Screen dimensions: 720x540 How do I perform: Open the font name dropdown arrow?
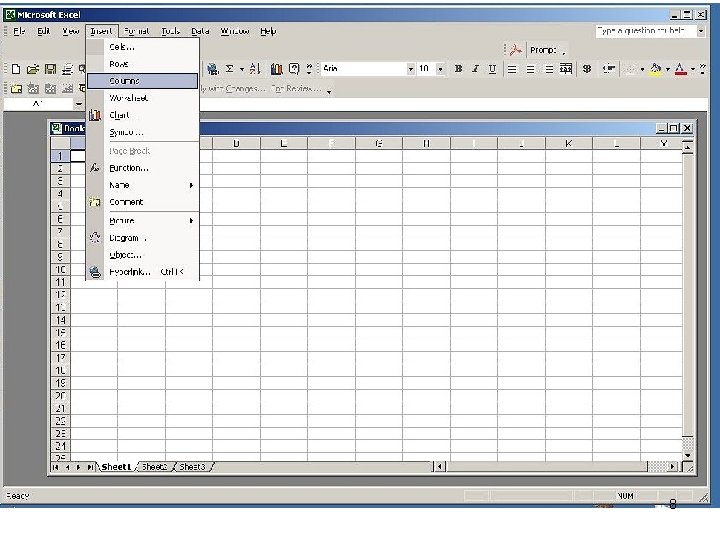click(x=411, y=69)
